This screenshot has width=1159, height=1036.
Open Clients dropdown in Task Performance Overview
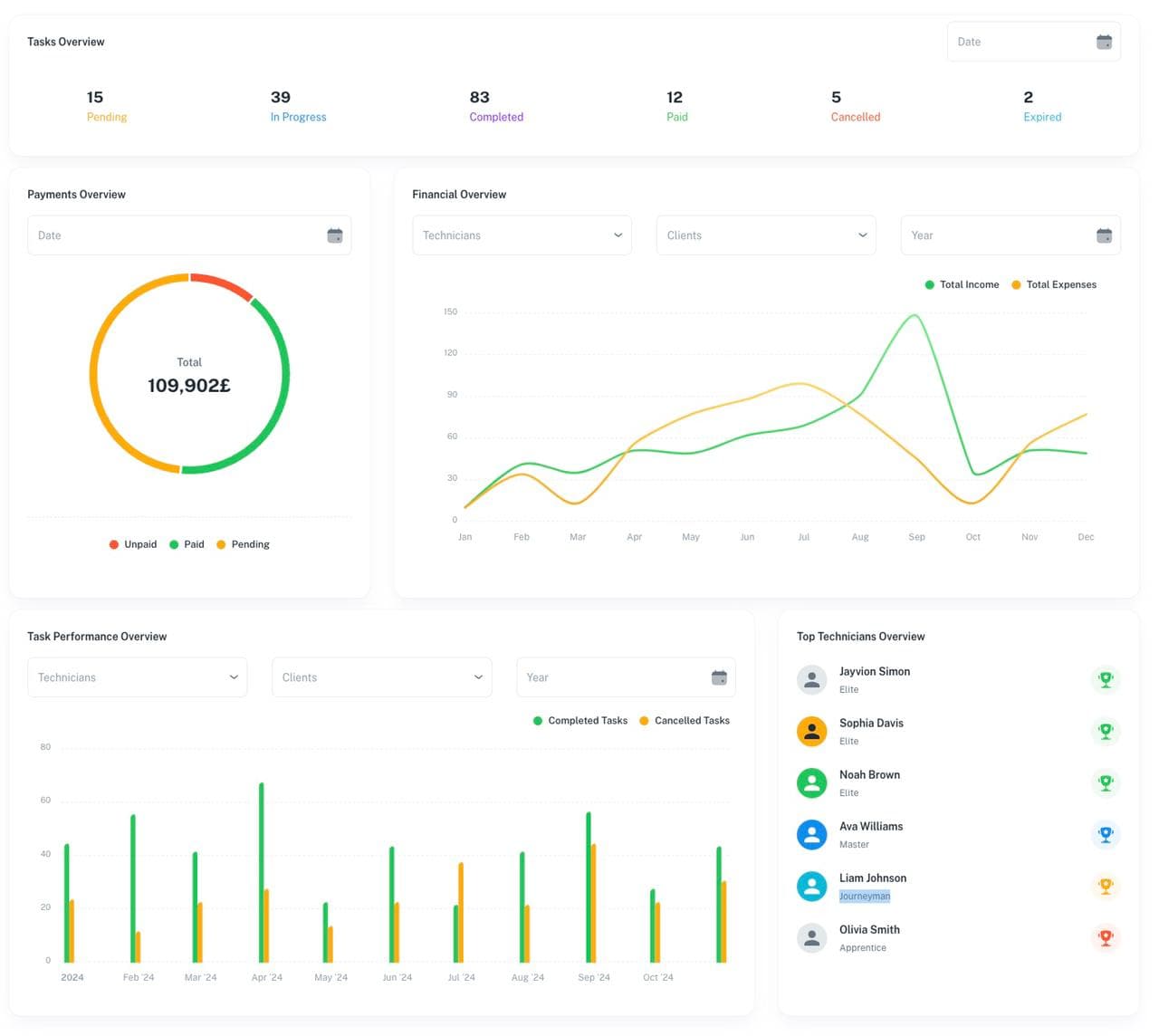coord(381,677)
